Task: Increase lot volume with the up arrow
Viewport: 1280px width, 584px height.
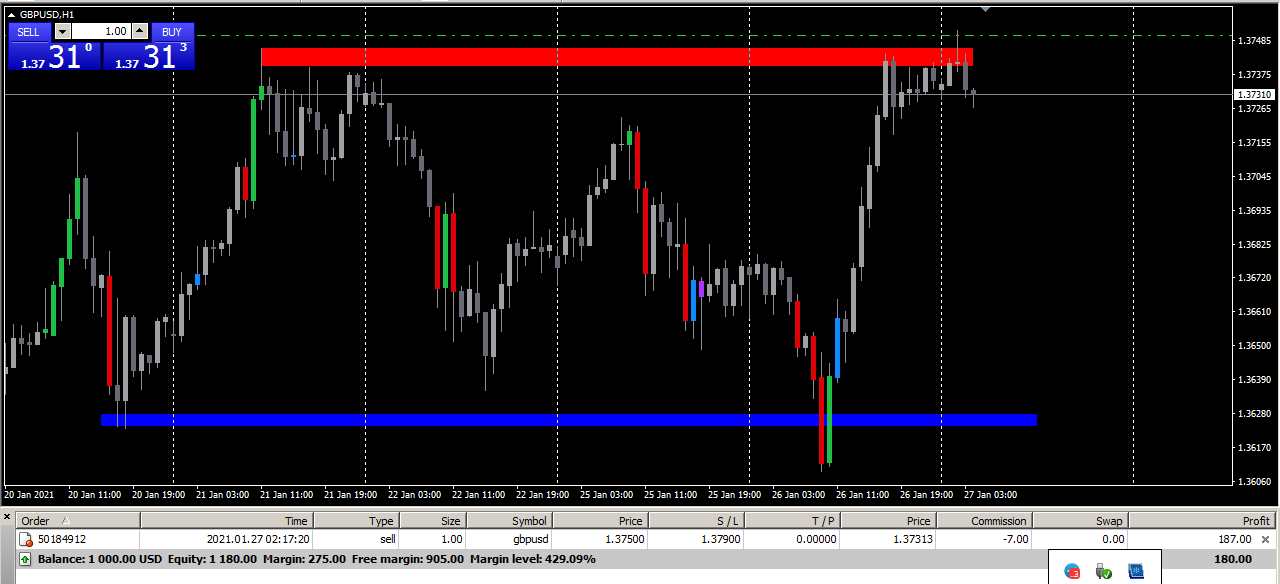Action: (140, 32)
